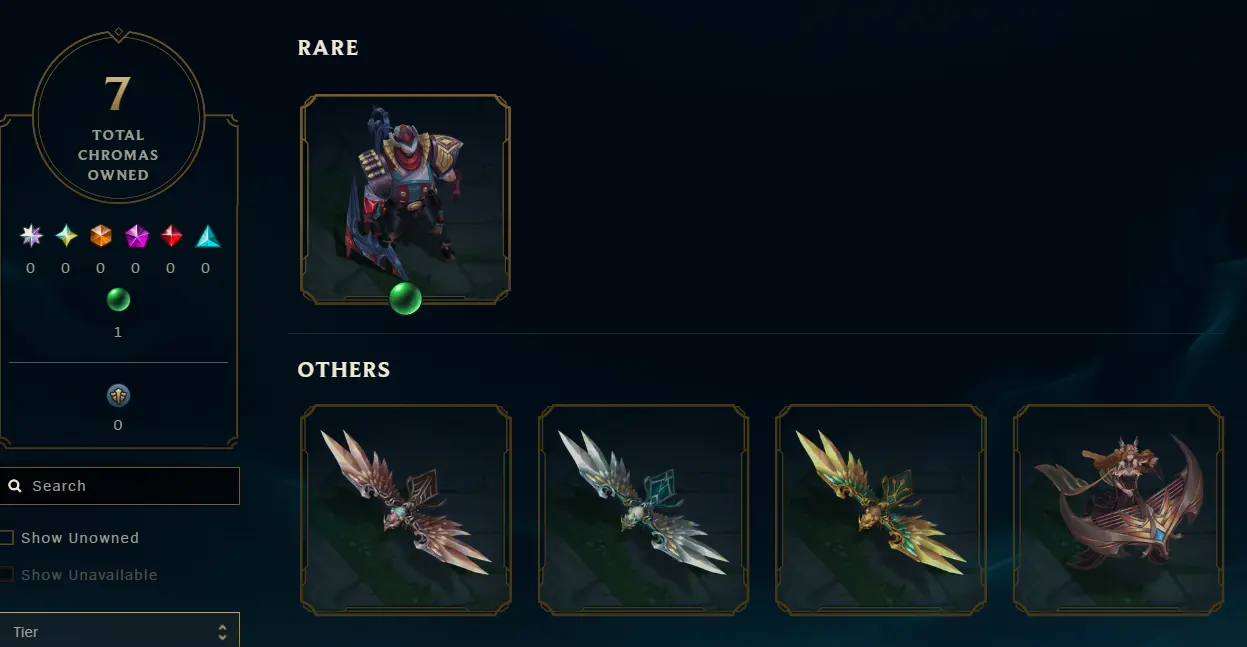This screenshot has height=647, width=1247.
Task: Click the red diamond gem icon
Action: click(x=172, y=236)
